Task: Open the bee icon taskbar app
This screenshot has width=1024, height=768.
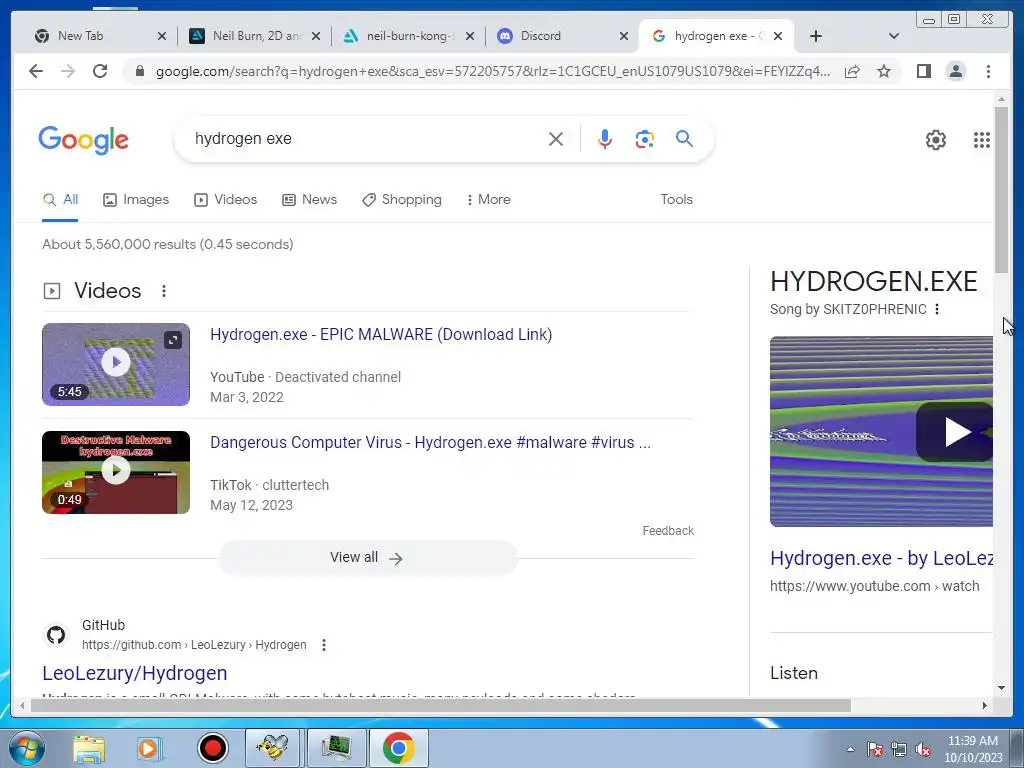Action: [x=272, y=748]
